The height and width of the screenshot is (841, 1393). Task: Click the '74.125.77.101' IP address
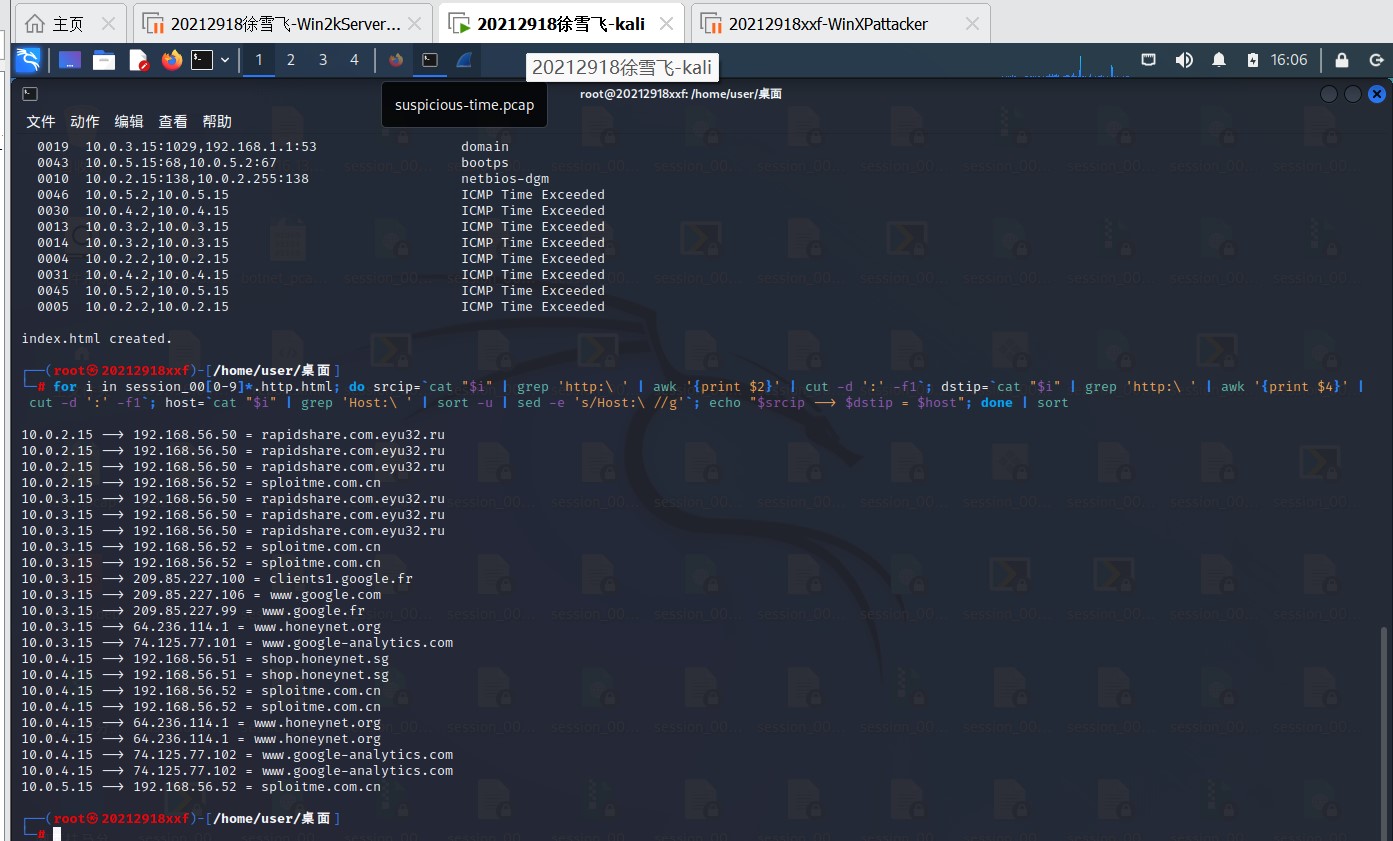pyautogui.click(x=185, y=643)
